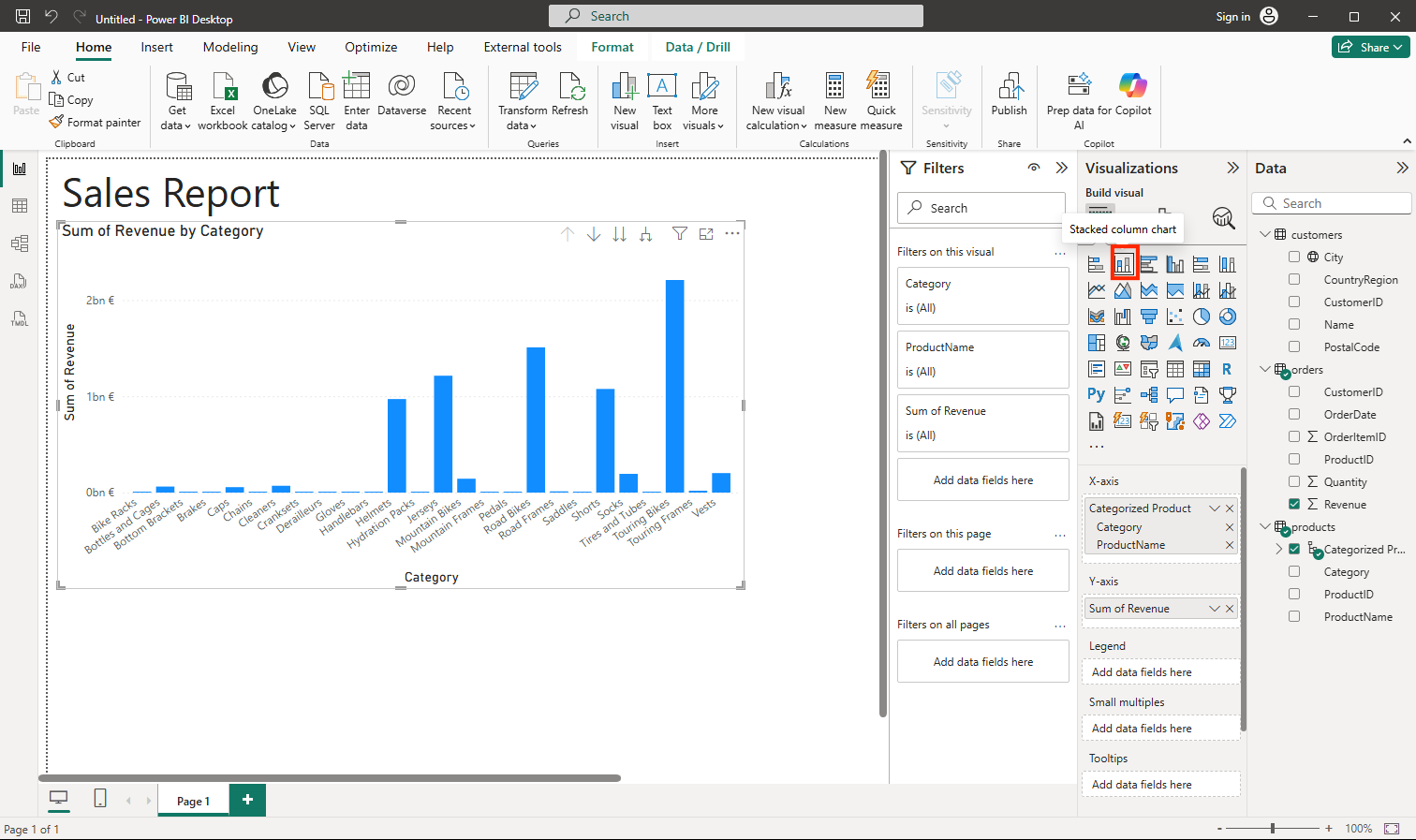Open chart More options ellipsis
This screenshot has width=1416, height=840.
(732, 233)
